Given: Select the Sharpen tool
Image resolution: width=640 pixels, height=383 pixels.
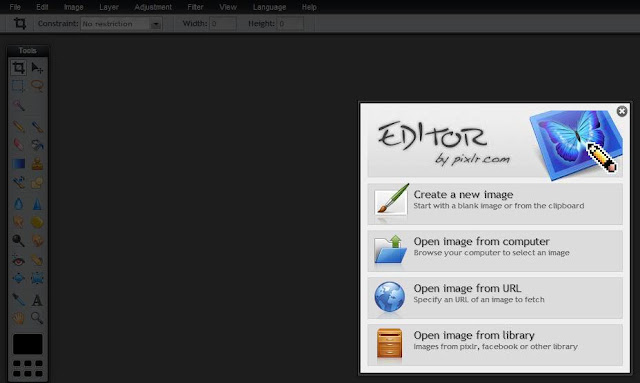Looking at the screenshot, I should pos(37,203).
